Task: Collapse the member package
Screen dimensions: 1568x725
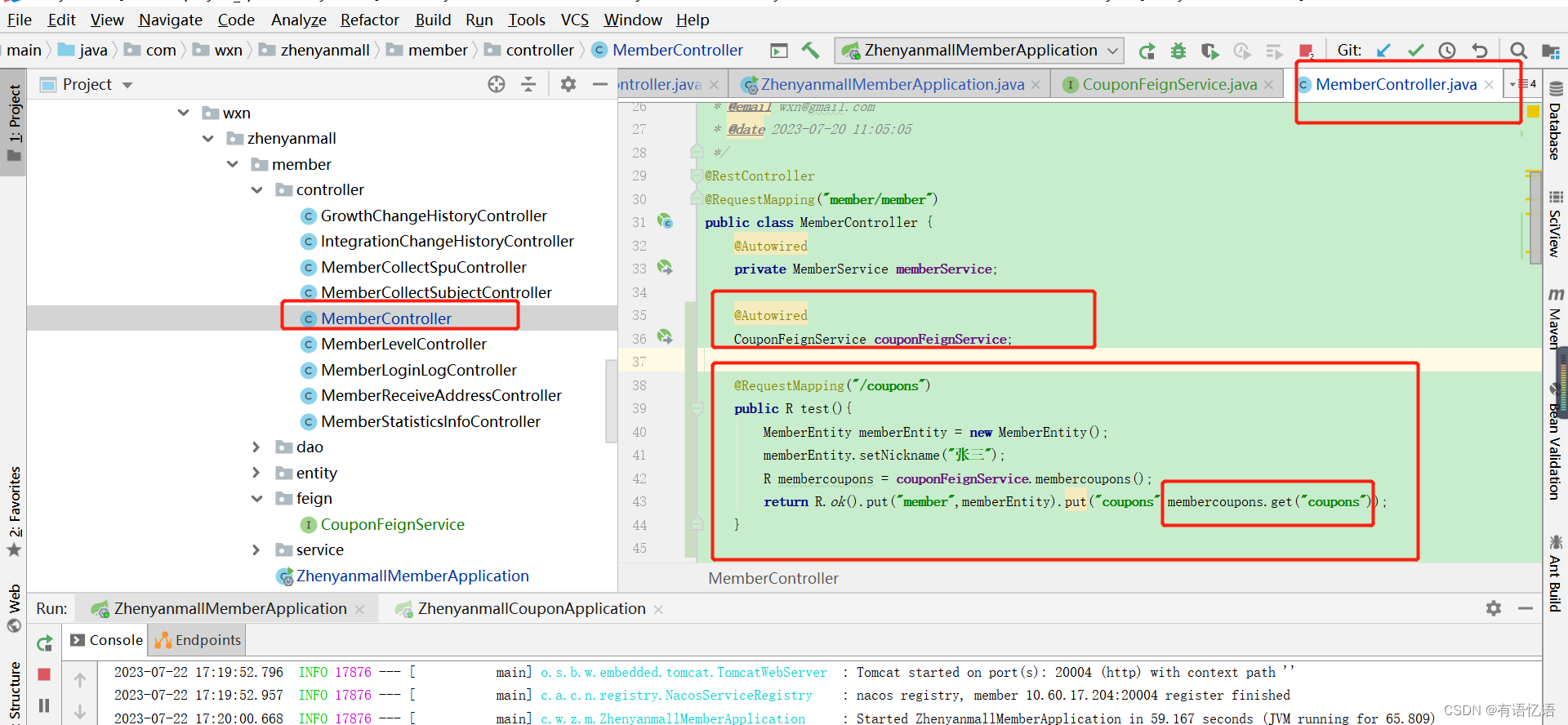Action: click(x=233, y=164)
